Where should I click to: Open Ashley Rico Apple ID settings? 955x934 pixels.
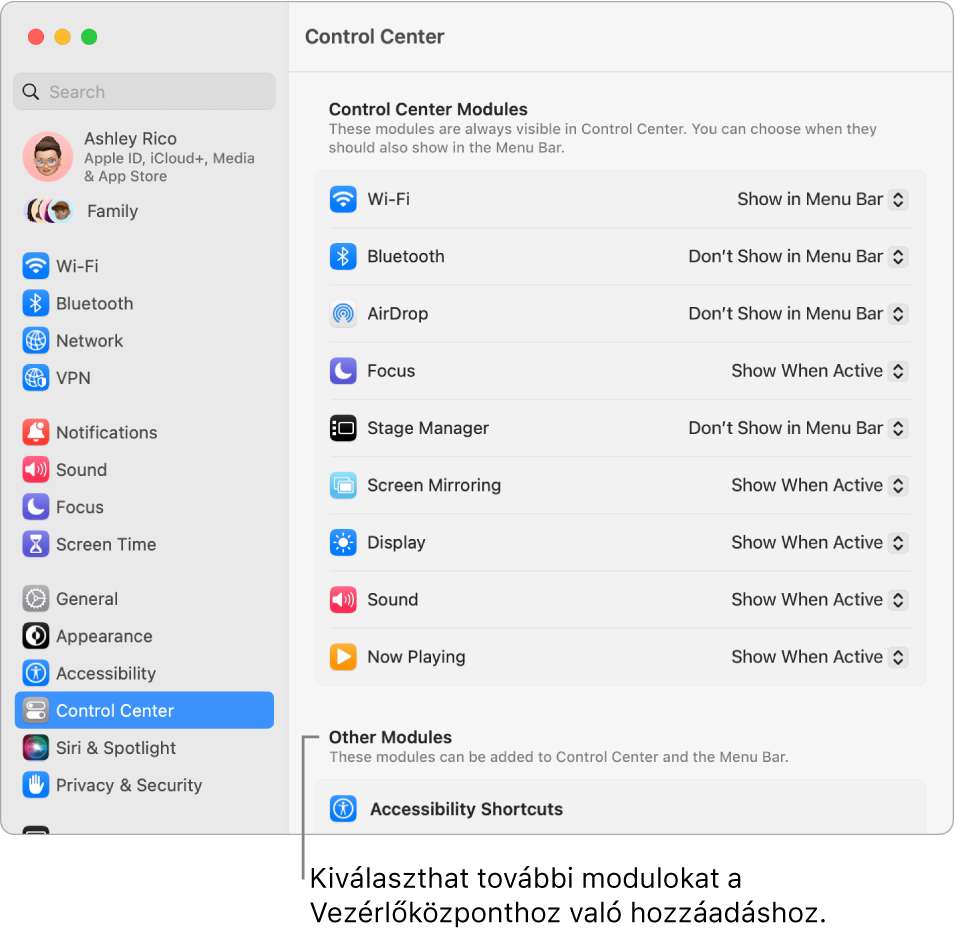(x=144, y=156)
